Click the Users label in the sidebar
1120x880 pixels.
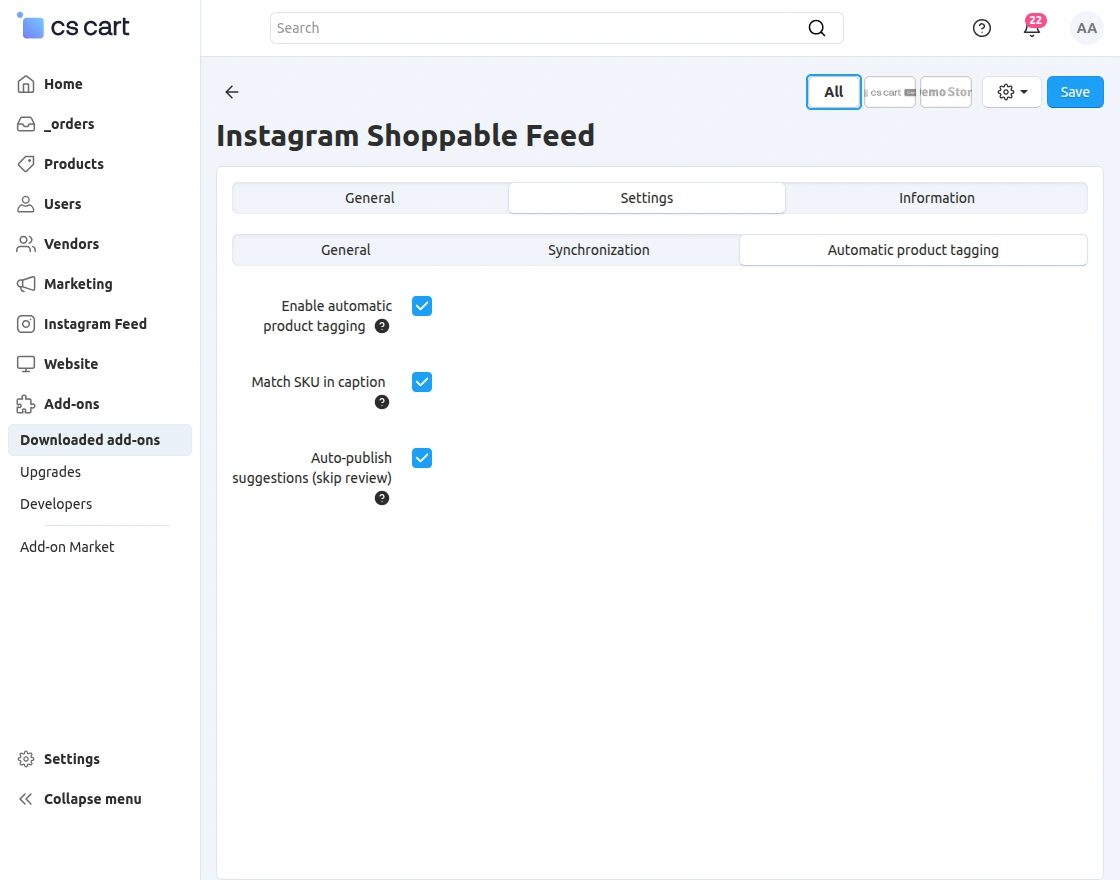[x=62, y=204]
